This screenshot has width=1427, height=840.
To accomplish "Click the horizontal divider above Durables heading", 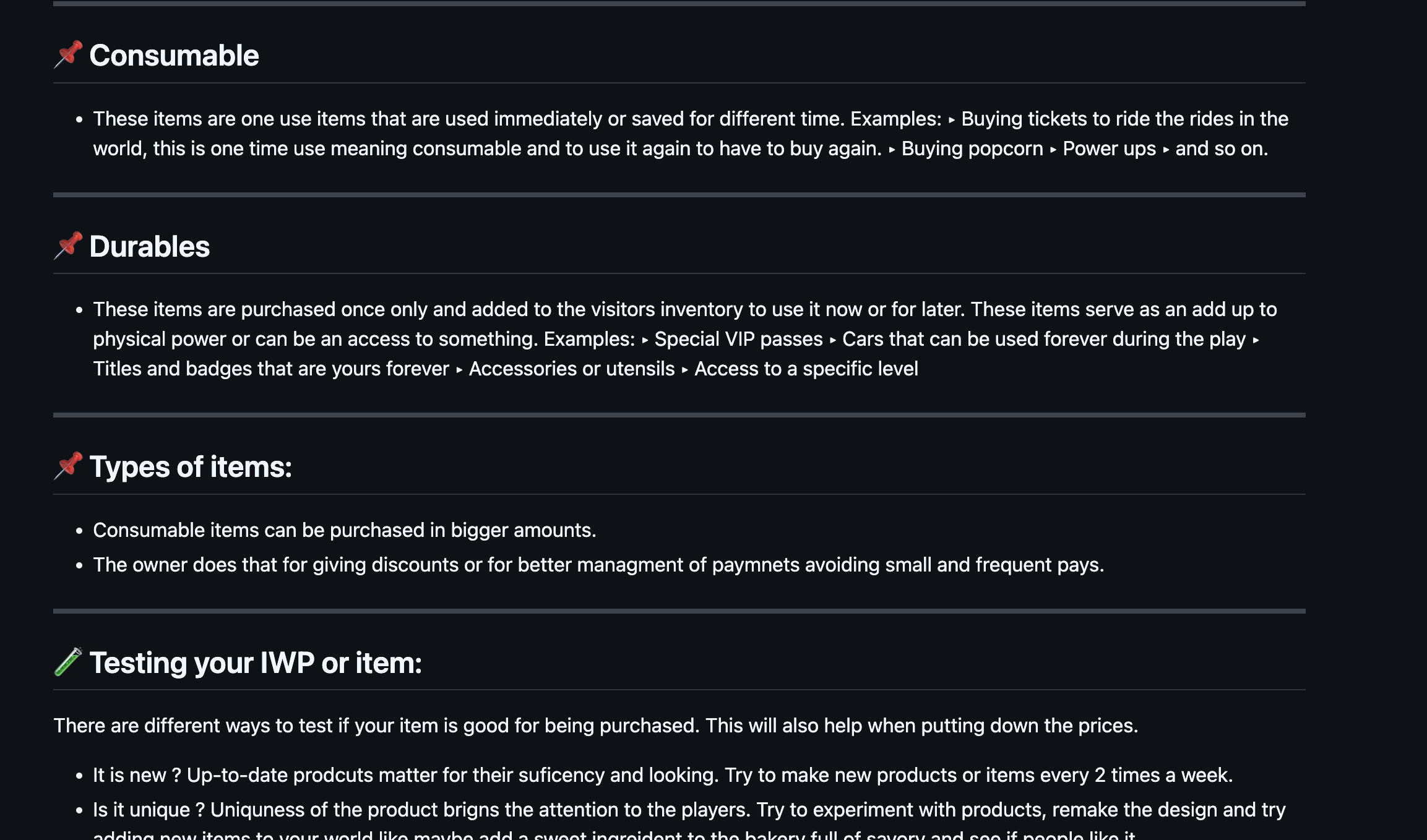I will coord(679,195).
